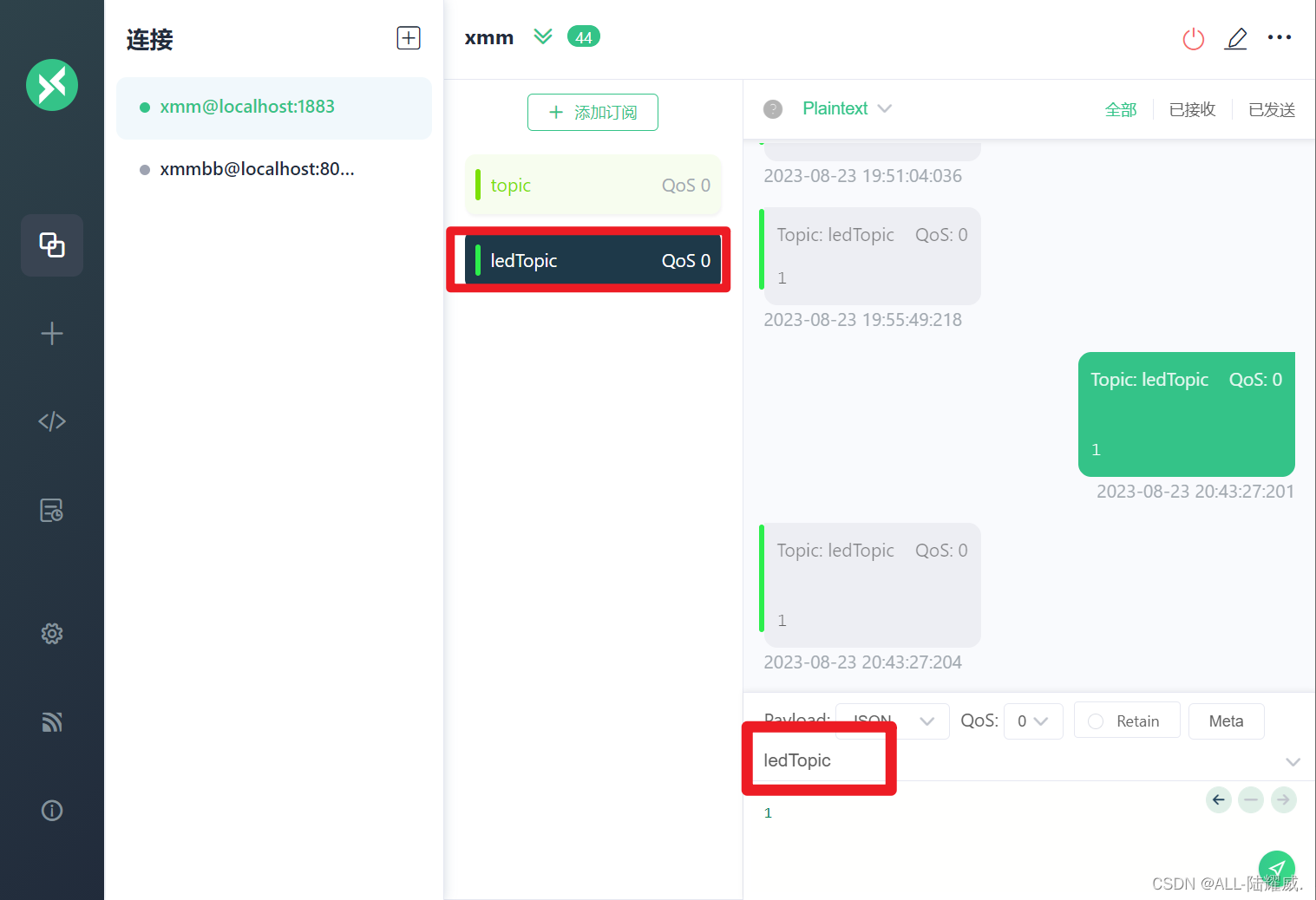Click the new connection plus icon in sidebar
The height and width of the screenshot is (900, 1316).
tap(51, 333)
